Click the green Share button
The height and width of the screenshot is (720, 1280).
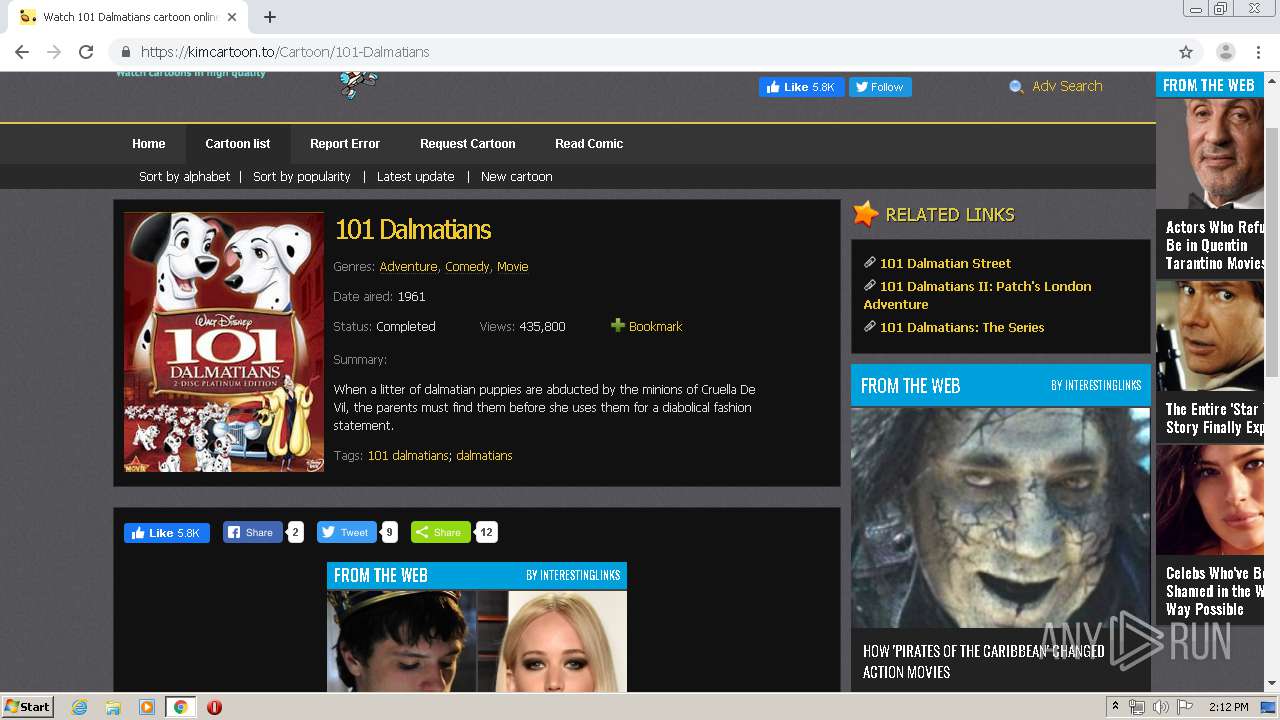tap(440, 533)
